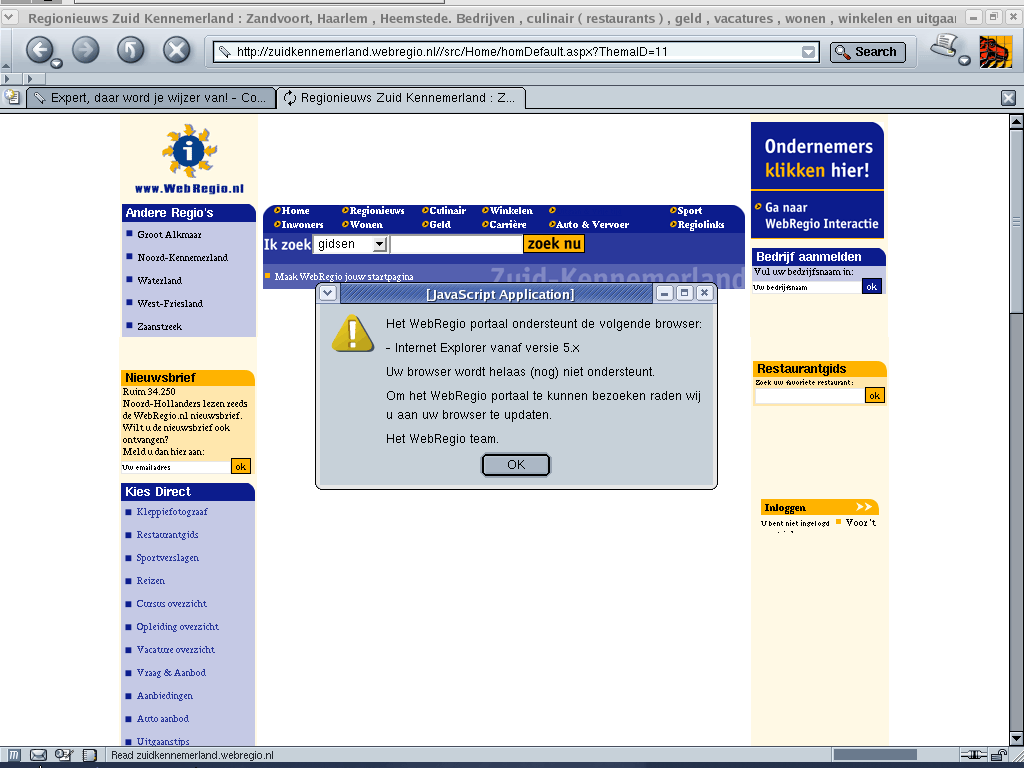The image size is (1024, 768).
Task: Focus the browser URL address field
Action: coord(516,52)
